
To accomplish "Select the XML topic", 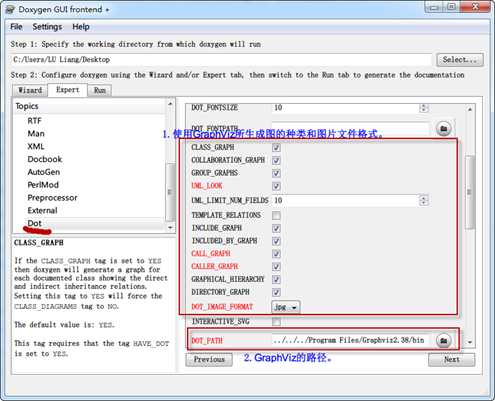I will (x=36, y=146).
